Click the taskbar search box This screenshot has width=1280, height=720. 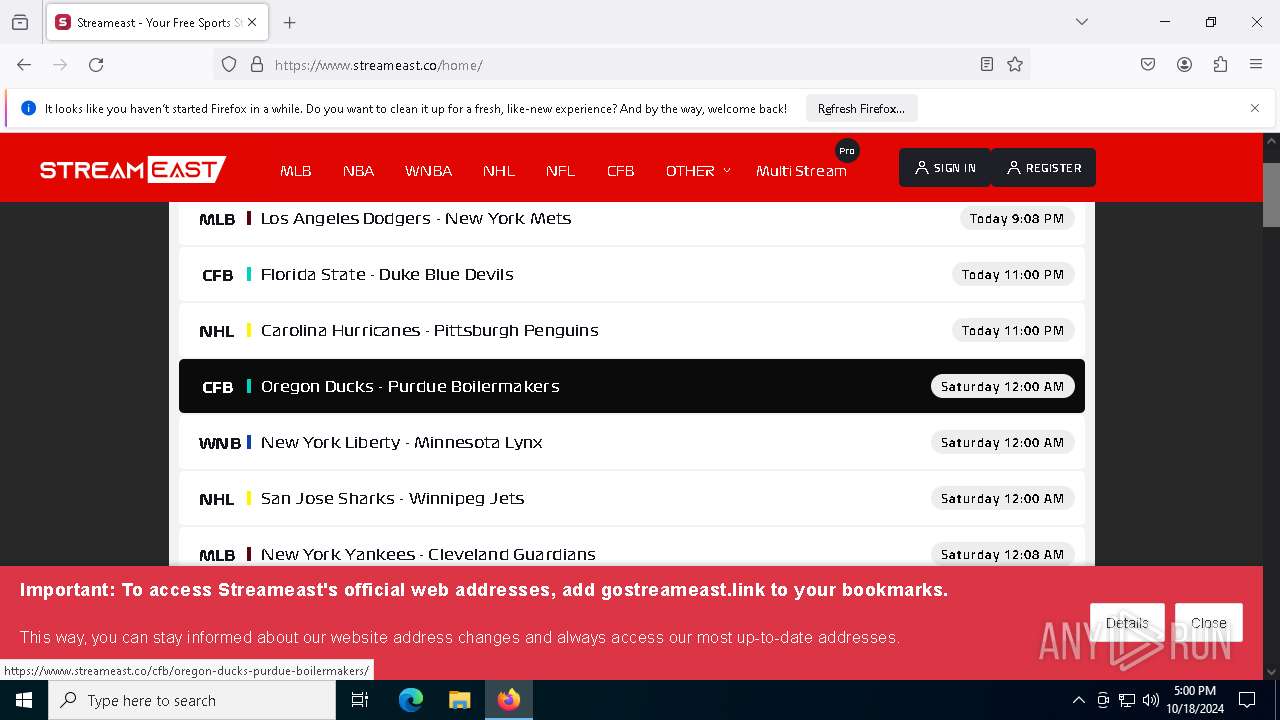coord(192,700)
